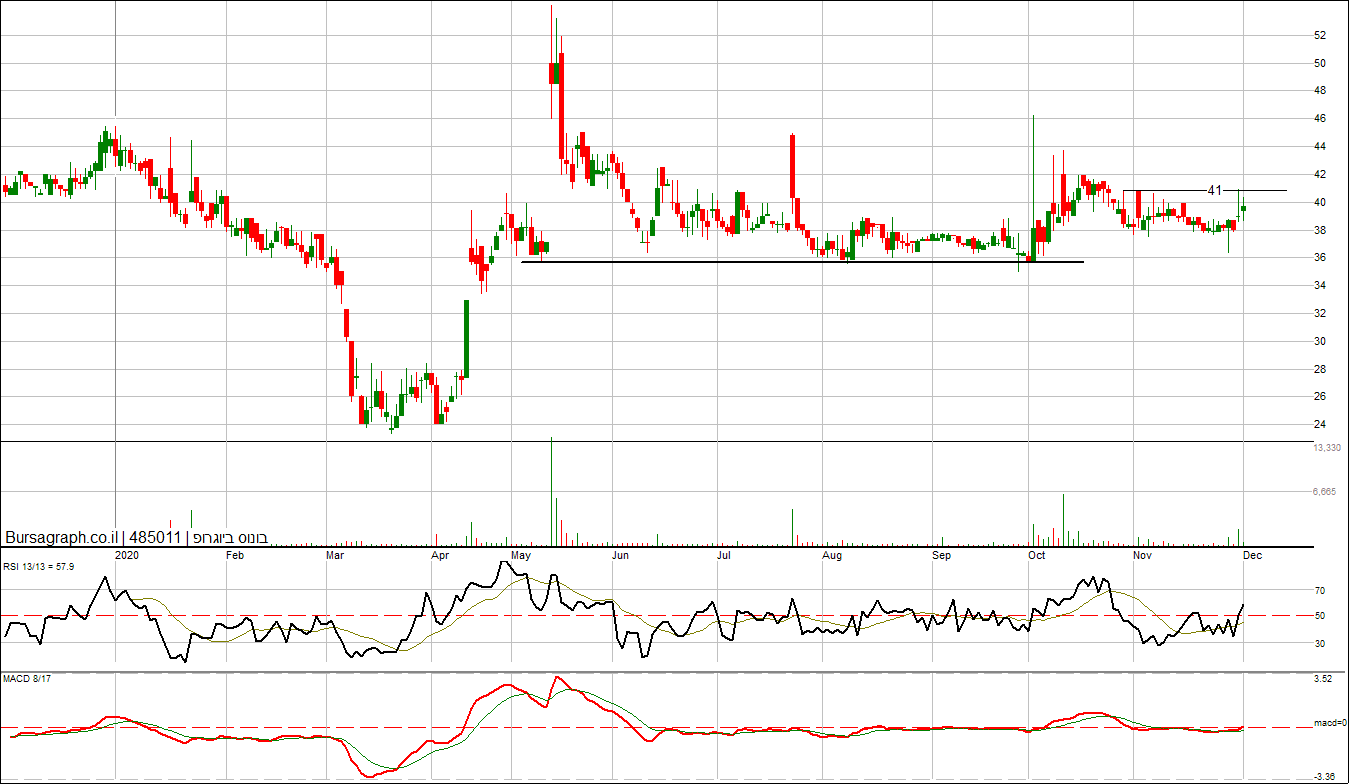Image resolution: width=1349 pixels, height=784 pixels.
Task: Click the 3.52 MACD scale value
Action: [x=1323, y=679]
